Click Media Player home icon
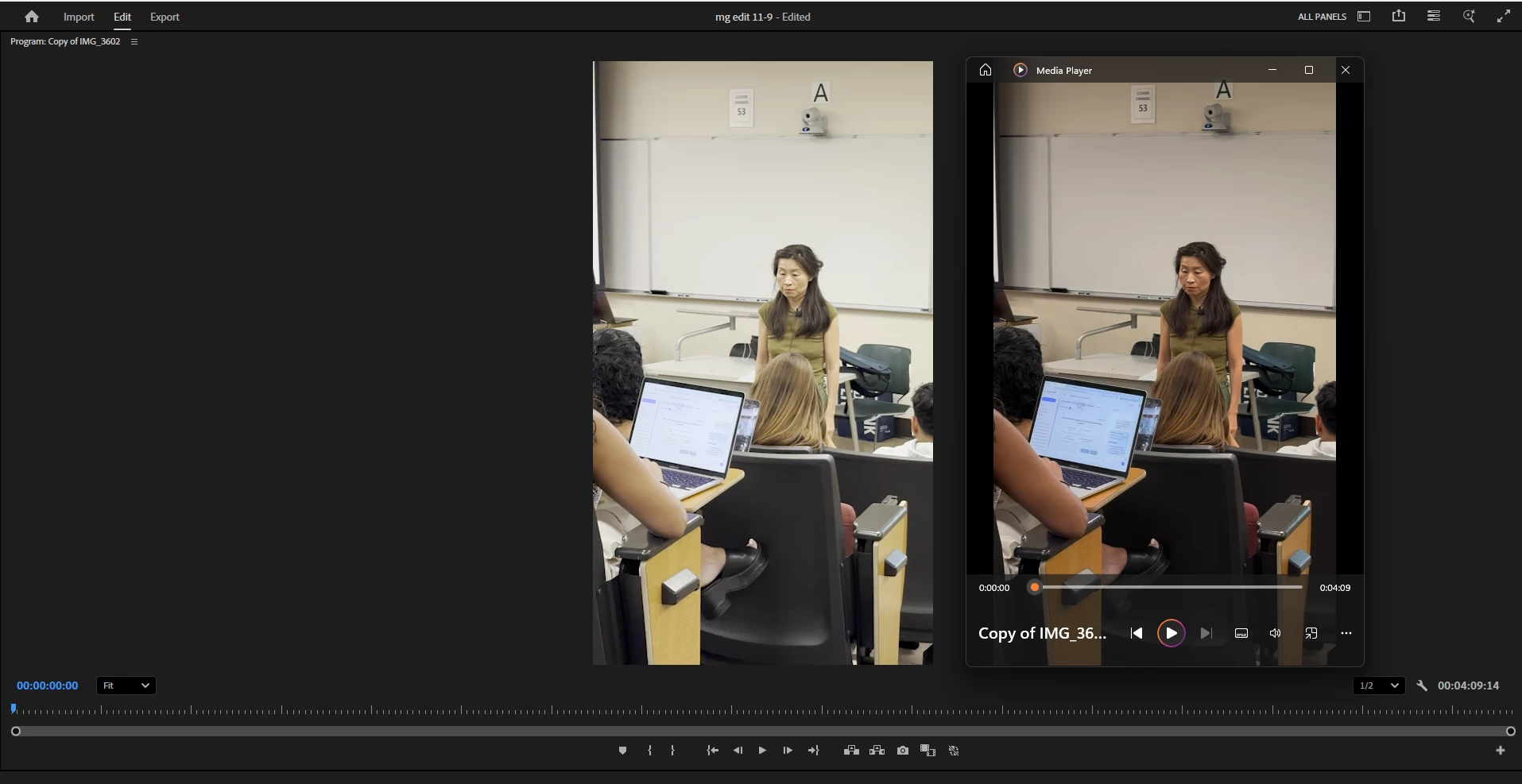The image size is (1522, 784). [986, 70]
